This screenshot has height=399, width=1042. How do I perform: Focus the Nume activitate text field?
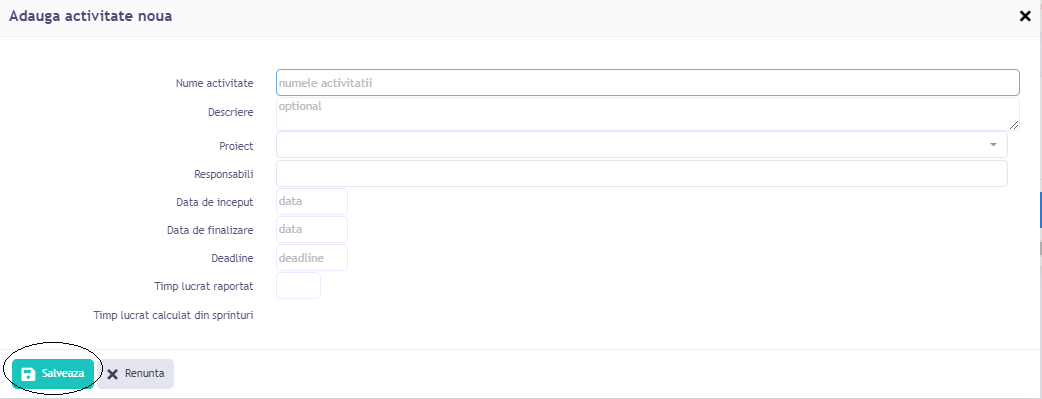(x=647, y=82)
